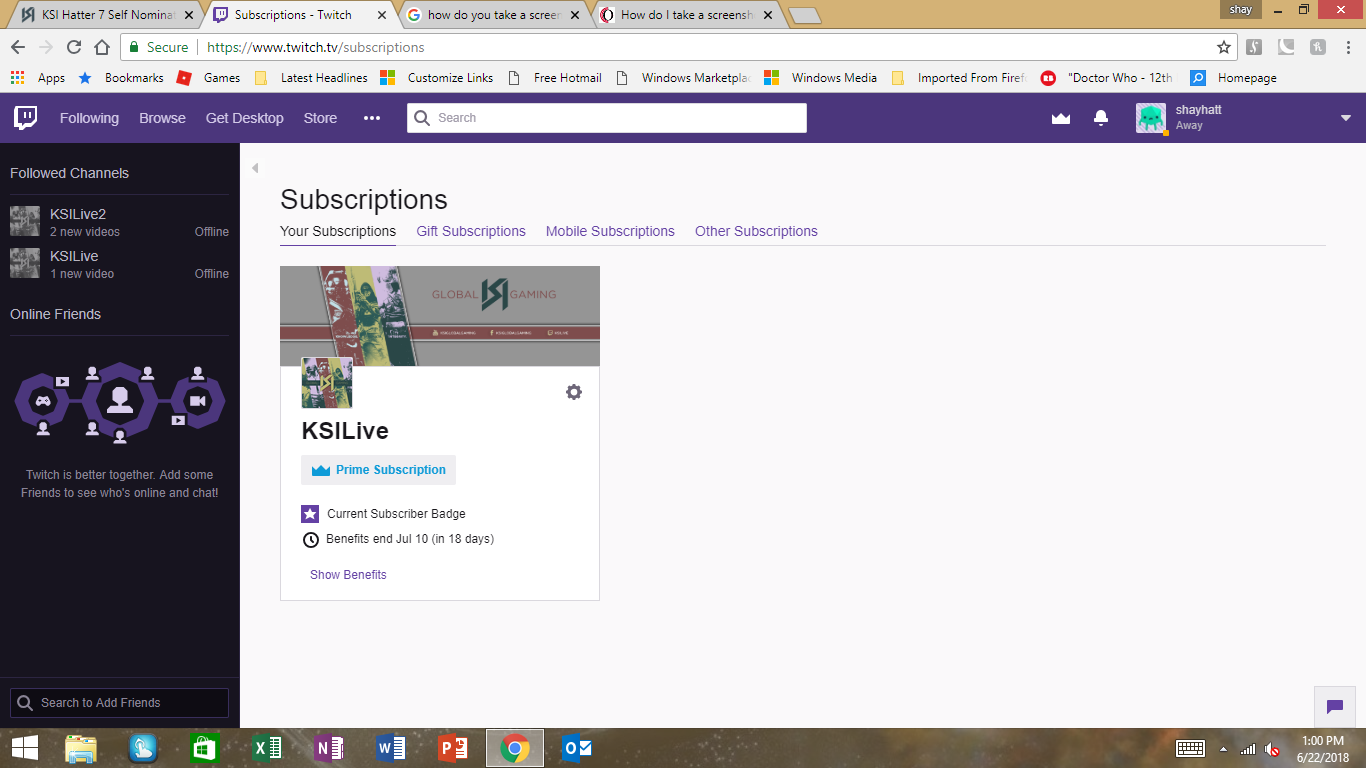This screenshot has height=768, width=1366.
Task: Click the shayhatt profile avatar
Action: click(1151, 118)
